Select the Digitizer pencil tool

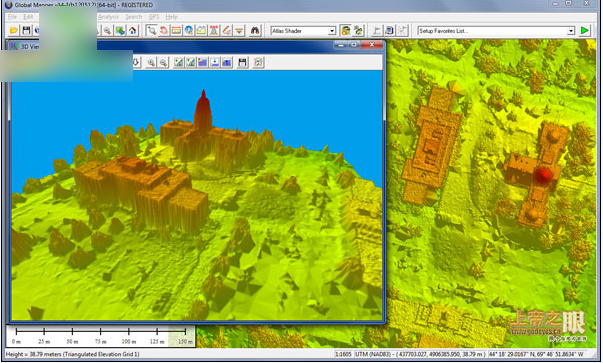[227, 30]
